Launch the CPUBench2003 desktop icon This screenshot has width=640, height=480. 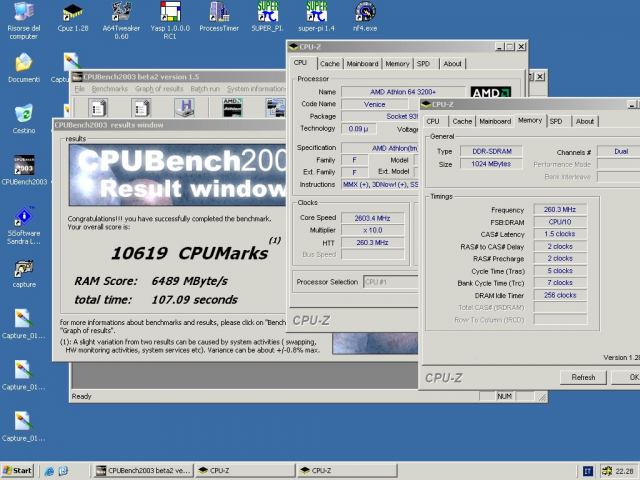click(24, 170)
